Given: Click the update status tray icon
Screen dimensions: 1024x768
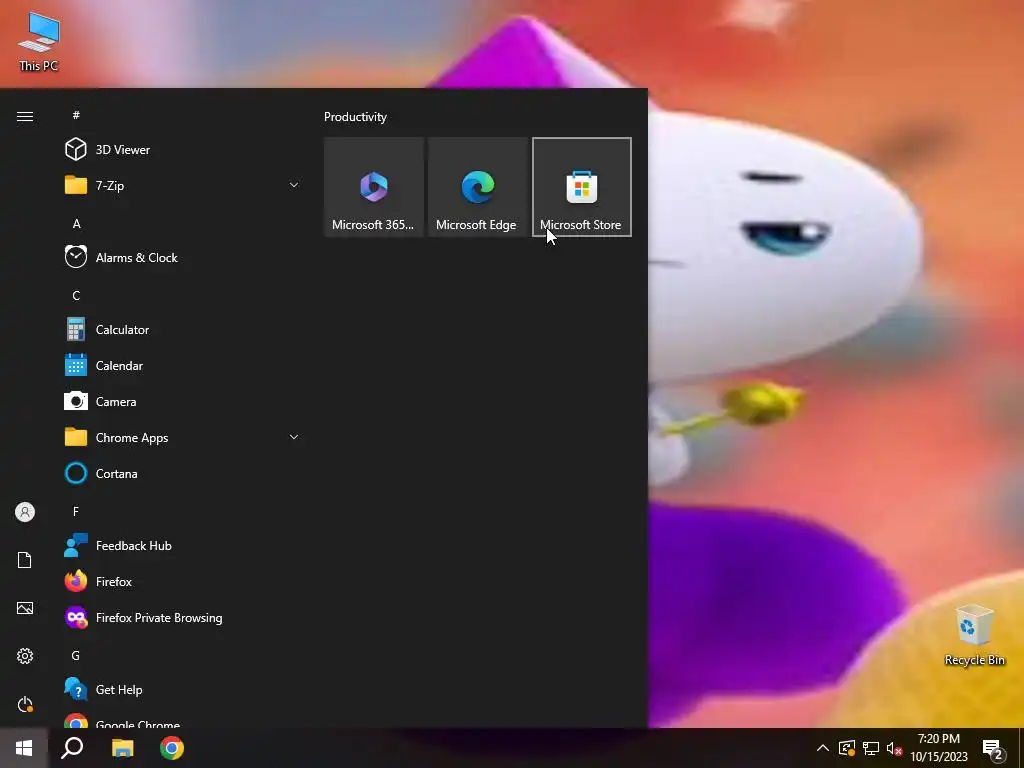Looking at the screenshot, I should [846, 748].
